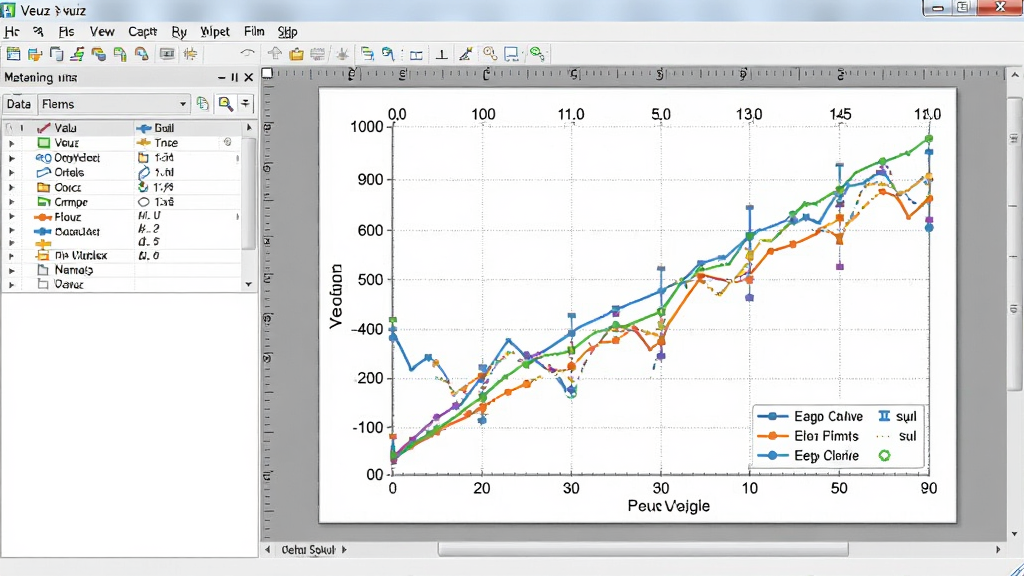
Task: Select the Oehm Solul page tab
Action: pos(308,550)
